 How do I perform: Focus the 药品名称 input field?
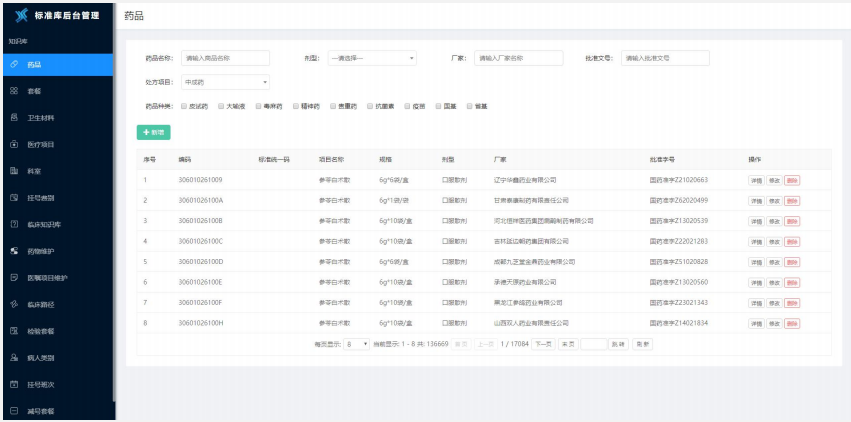click(225, 58)
